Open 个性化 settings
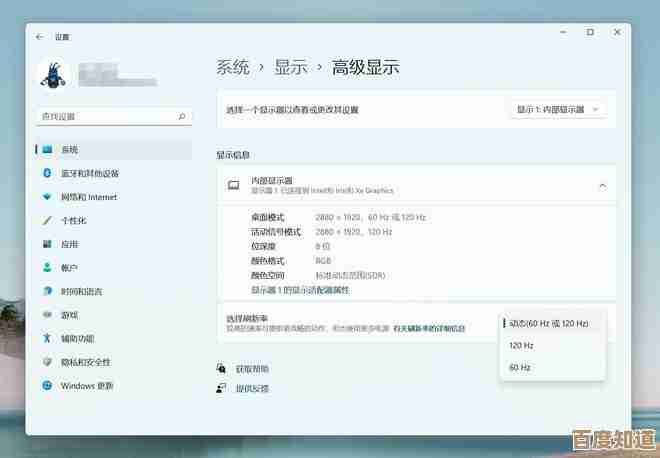Image resolution: width=660 pixels, height=458 pixels. click(x=114, y=220)
